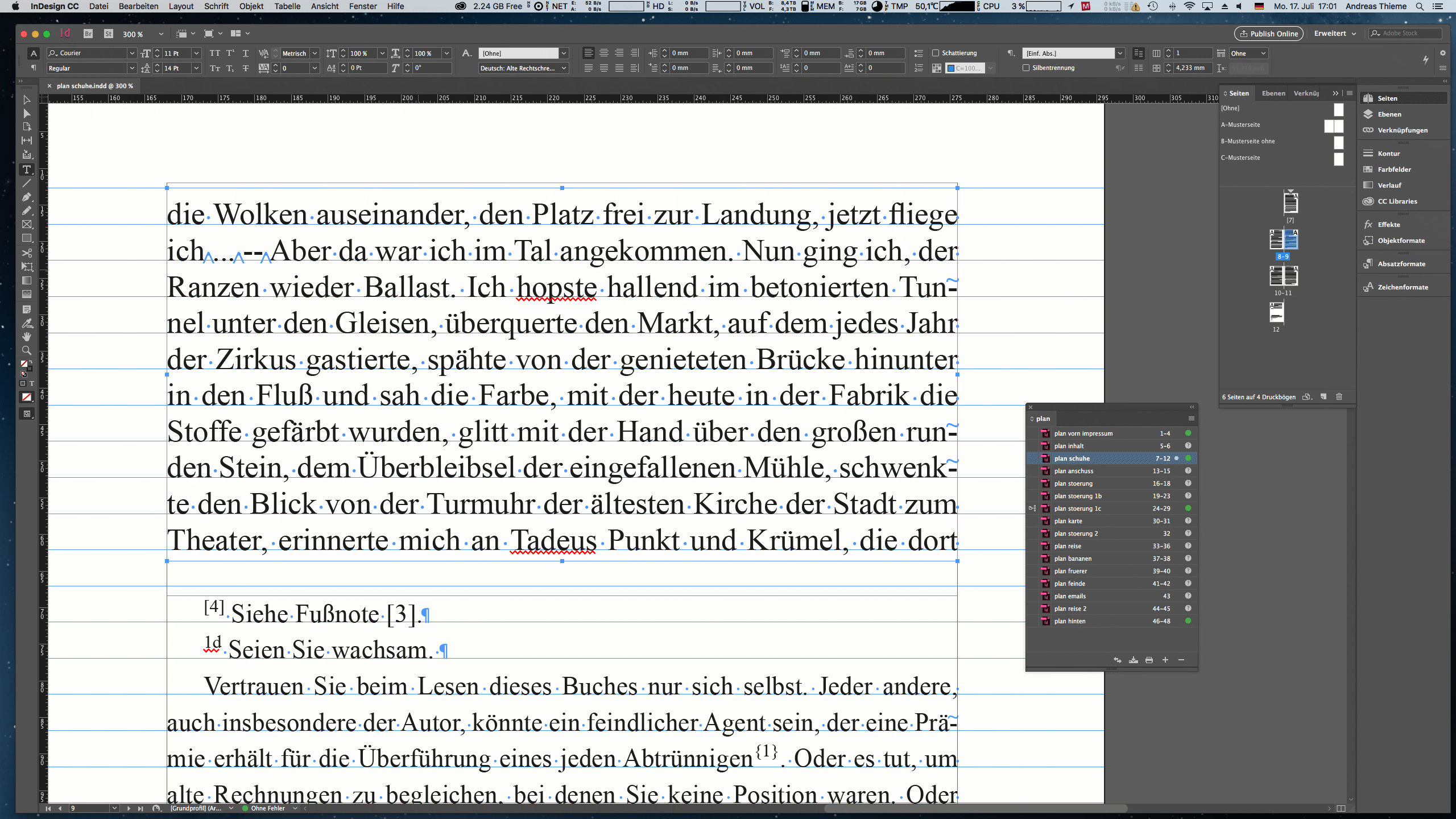Image resolution: width=1456 pixels, height=819 pixels.
Task: Select the Pen tool
Action: pos(26,197)
